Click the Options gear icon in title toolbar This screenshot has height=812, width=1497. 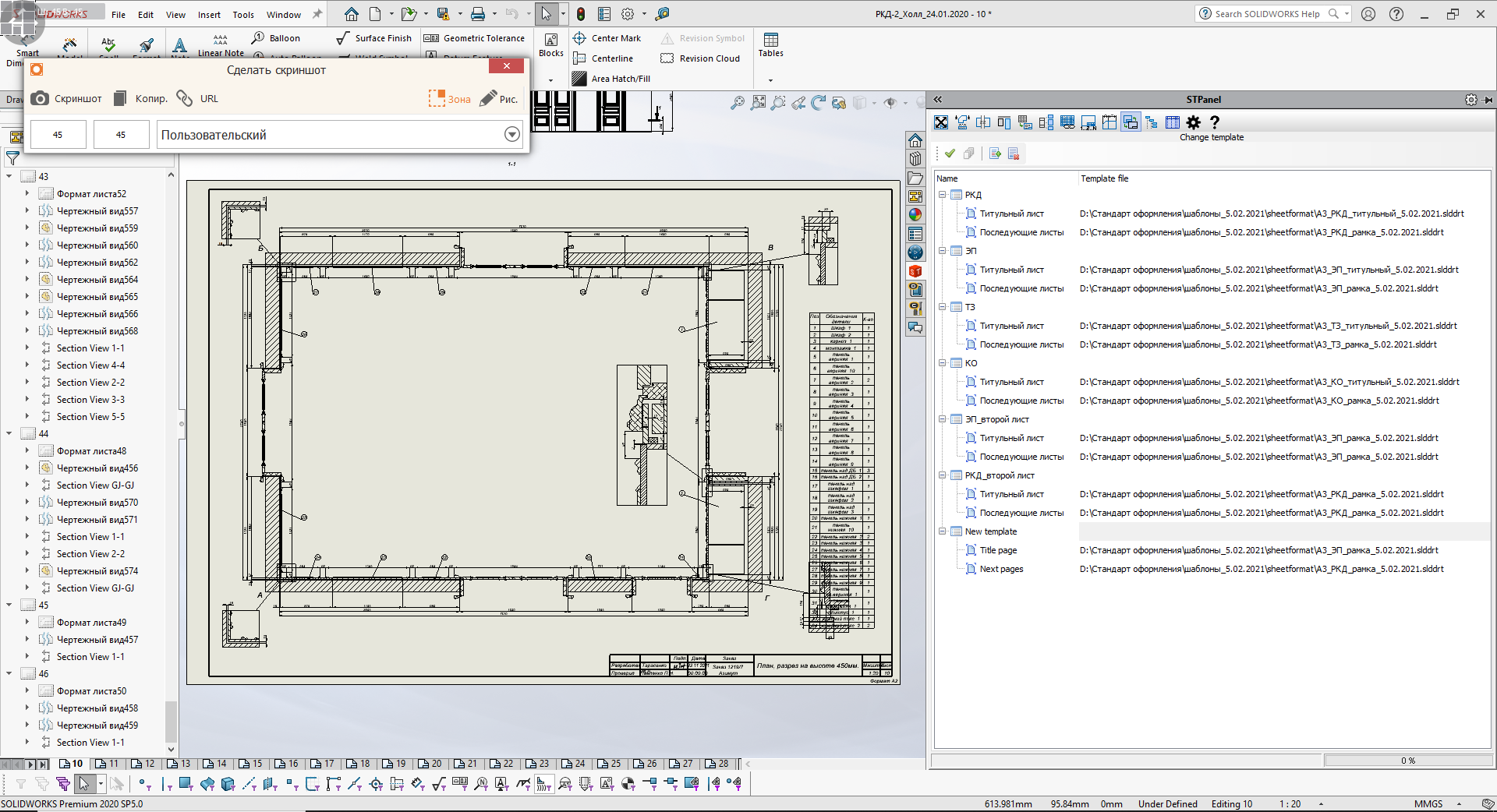click(x=628, y=14)
